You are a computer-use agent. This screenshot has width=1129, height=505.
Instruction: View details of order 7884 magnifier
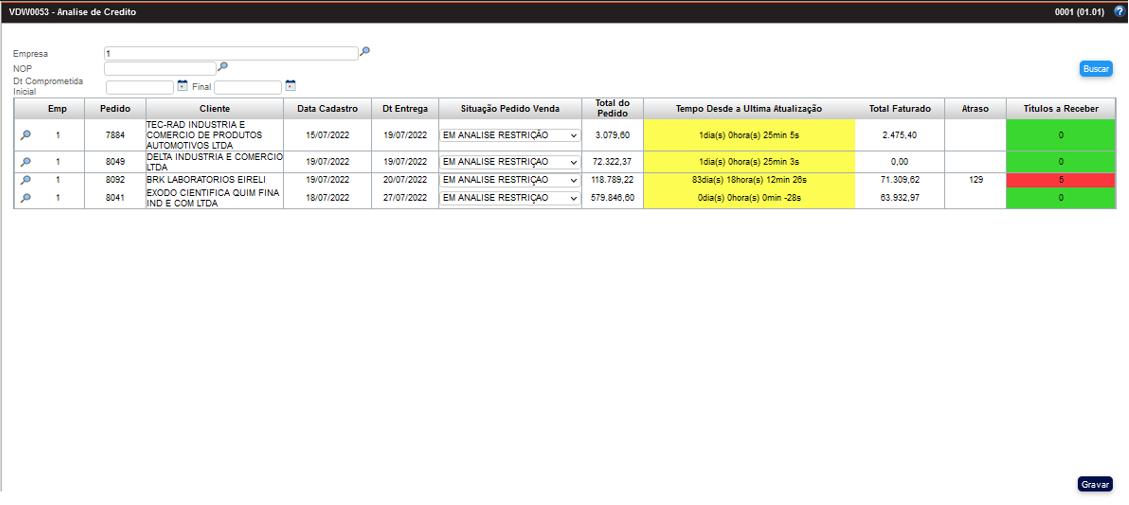26,135
